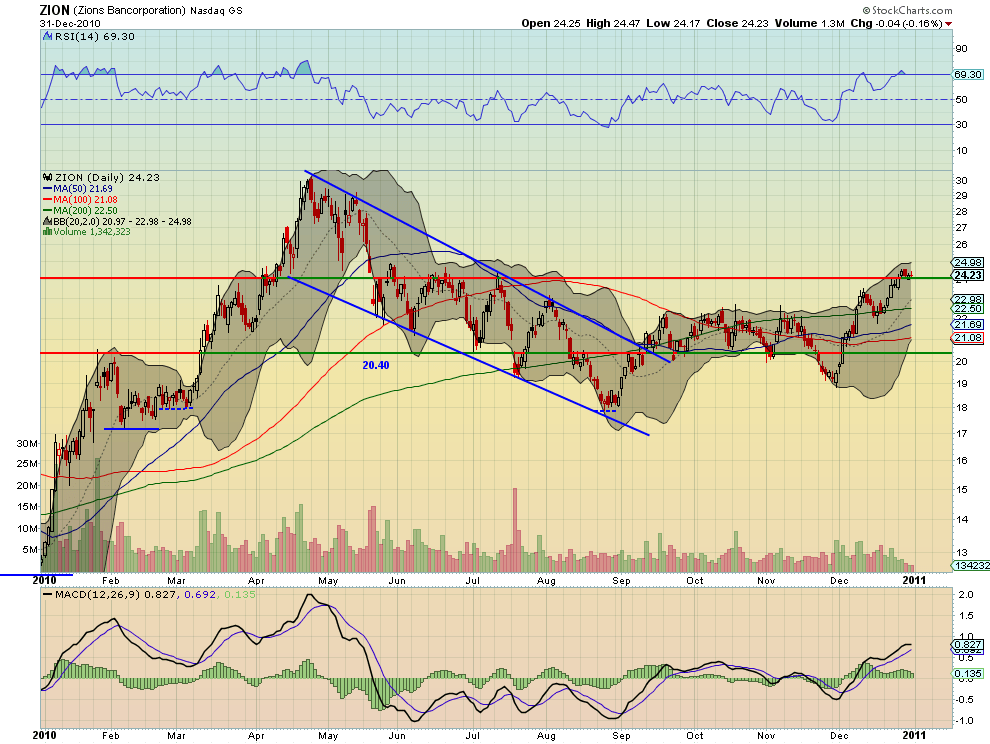Click the (Zions Bancorporation) company name
Viewport: 990px width, 744px height.
129,11
